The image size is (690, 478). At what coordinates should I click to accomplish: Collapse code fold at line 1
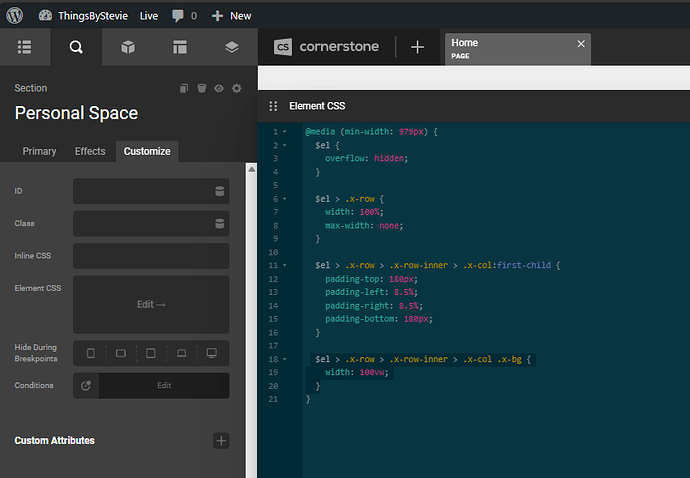point(284,132)
